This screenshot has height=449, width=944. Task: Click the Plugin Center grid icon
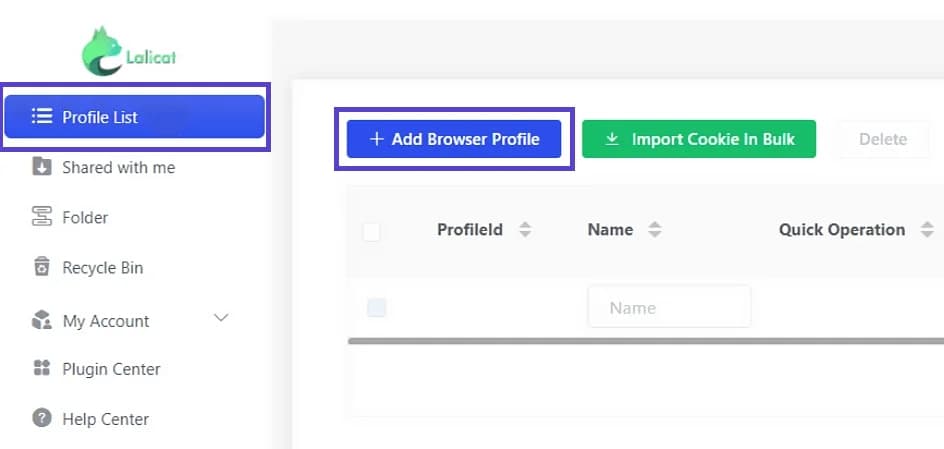pyautogui.click(x=42, y=368)
